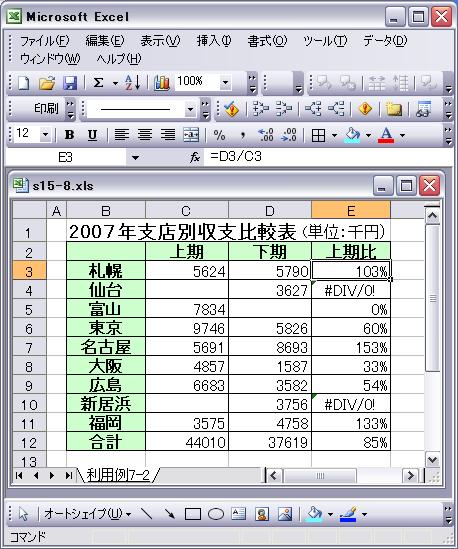Toggle Bold formatting

coord(69,135)
